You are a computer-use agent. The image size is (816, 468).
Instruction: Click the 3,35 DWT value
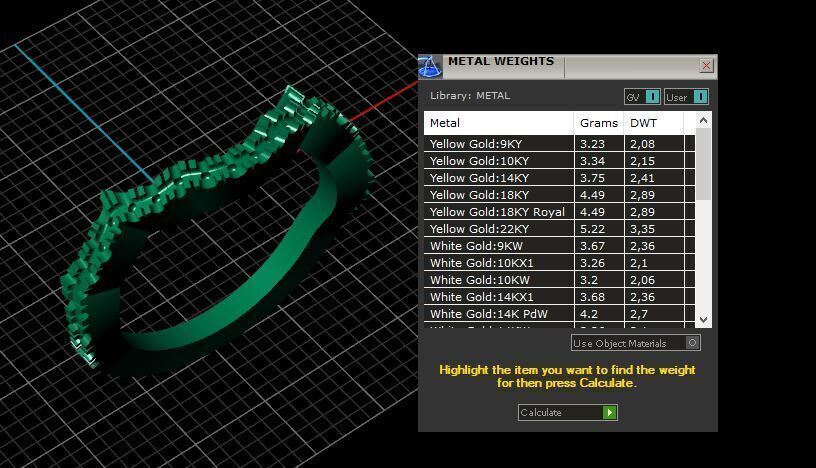click(642, 229)
